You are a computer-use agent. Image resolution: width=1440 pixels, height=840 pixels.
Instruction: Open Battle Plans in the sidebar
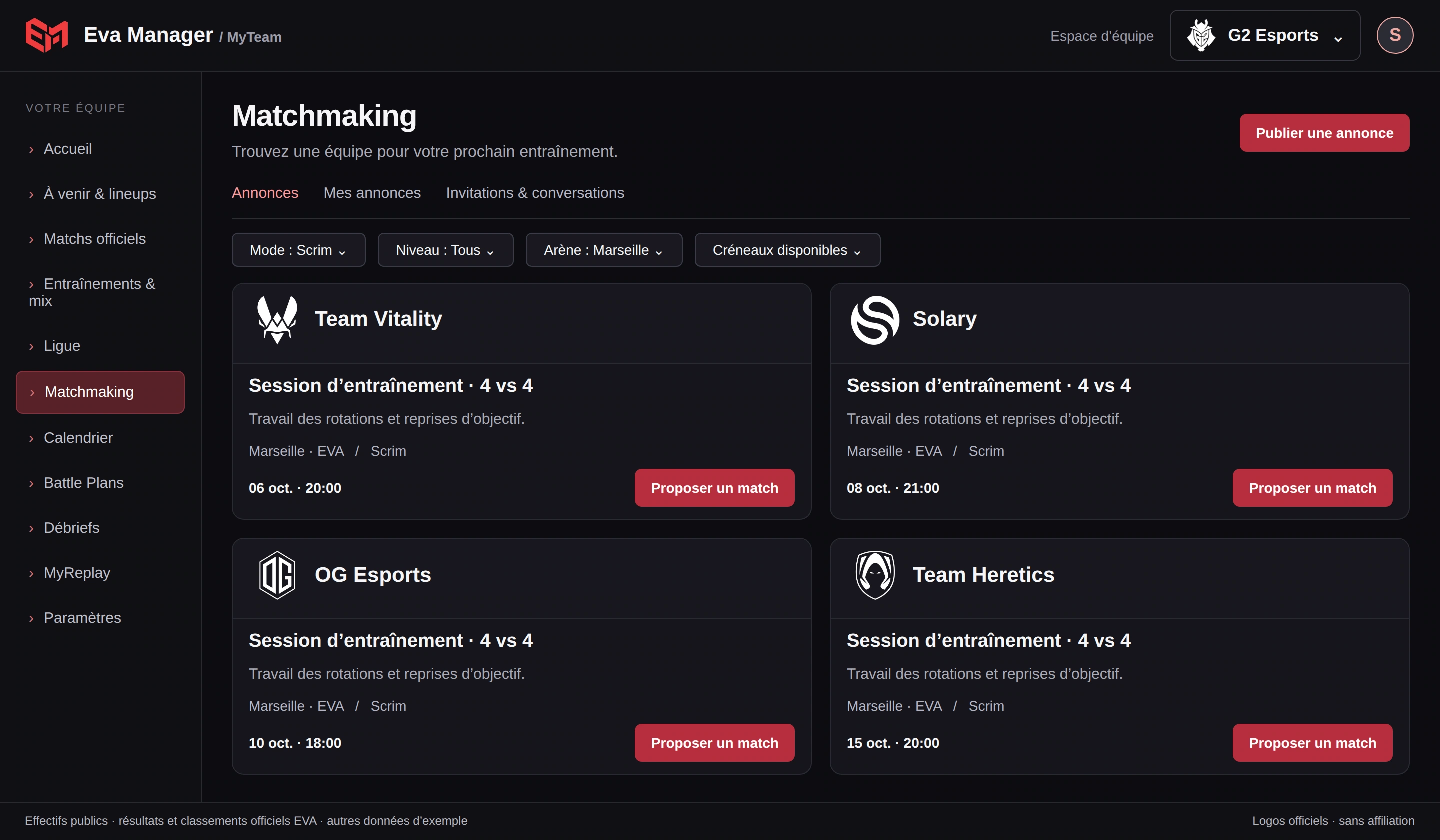click(x=100, y=483)
